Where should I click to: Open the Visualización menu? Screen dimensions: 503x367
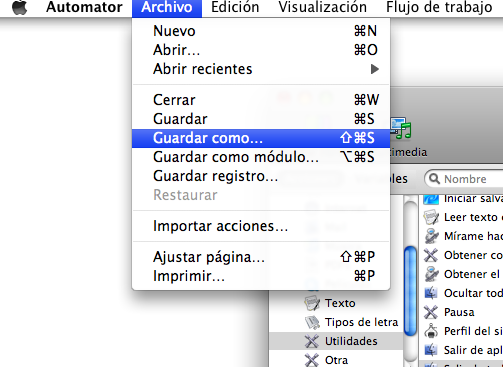tap(323, 7)
